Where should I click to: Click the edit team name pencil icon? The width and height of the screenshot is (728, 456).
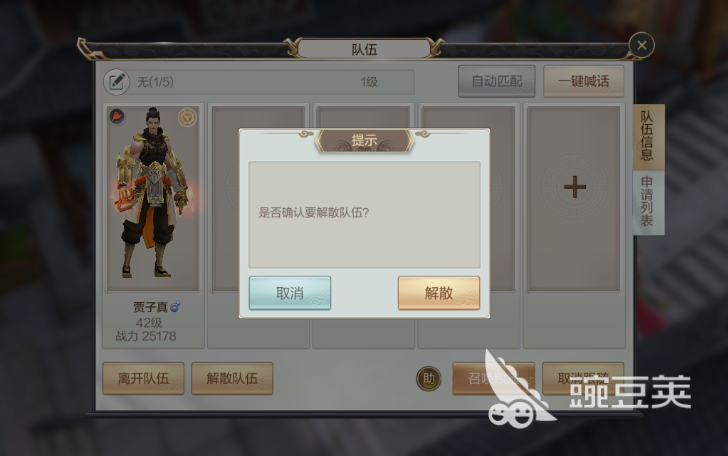117,82
